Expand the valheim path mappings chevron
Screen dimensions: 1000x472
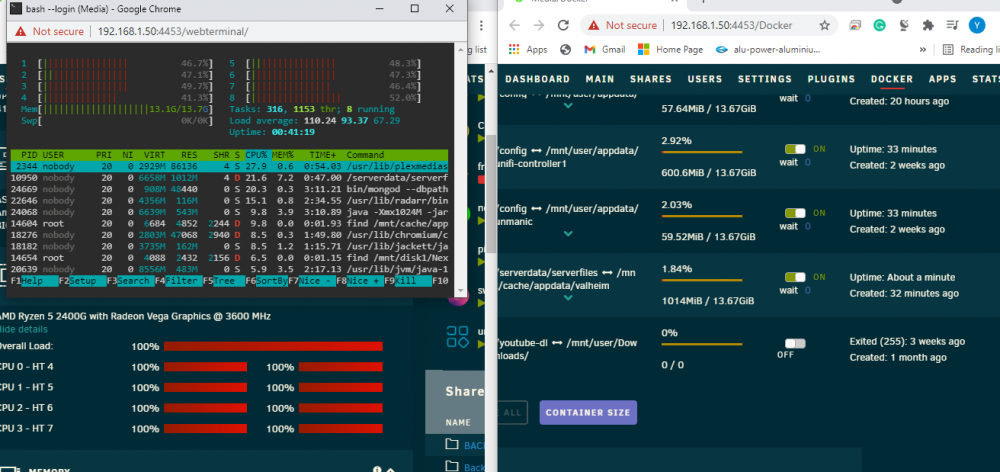click(568, 297)
